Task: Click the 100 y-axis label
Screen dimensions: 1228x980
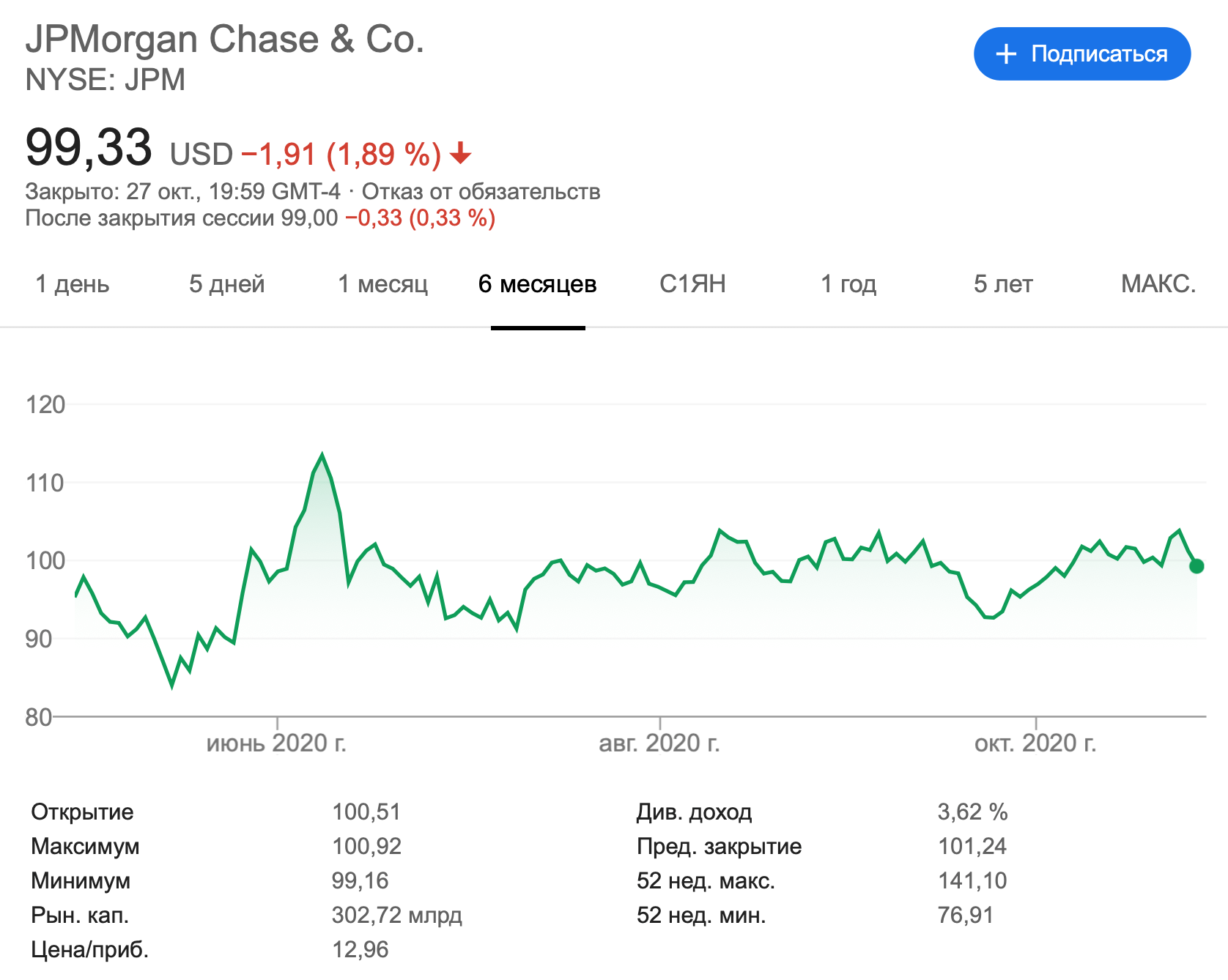Action: (x=45, y=560)
